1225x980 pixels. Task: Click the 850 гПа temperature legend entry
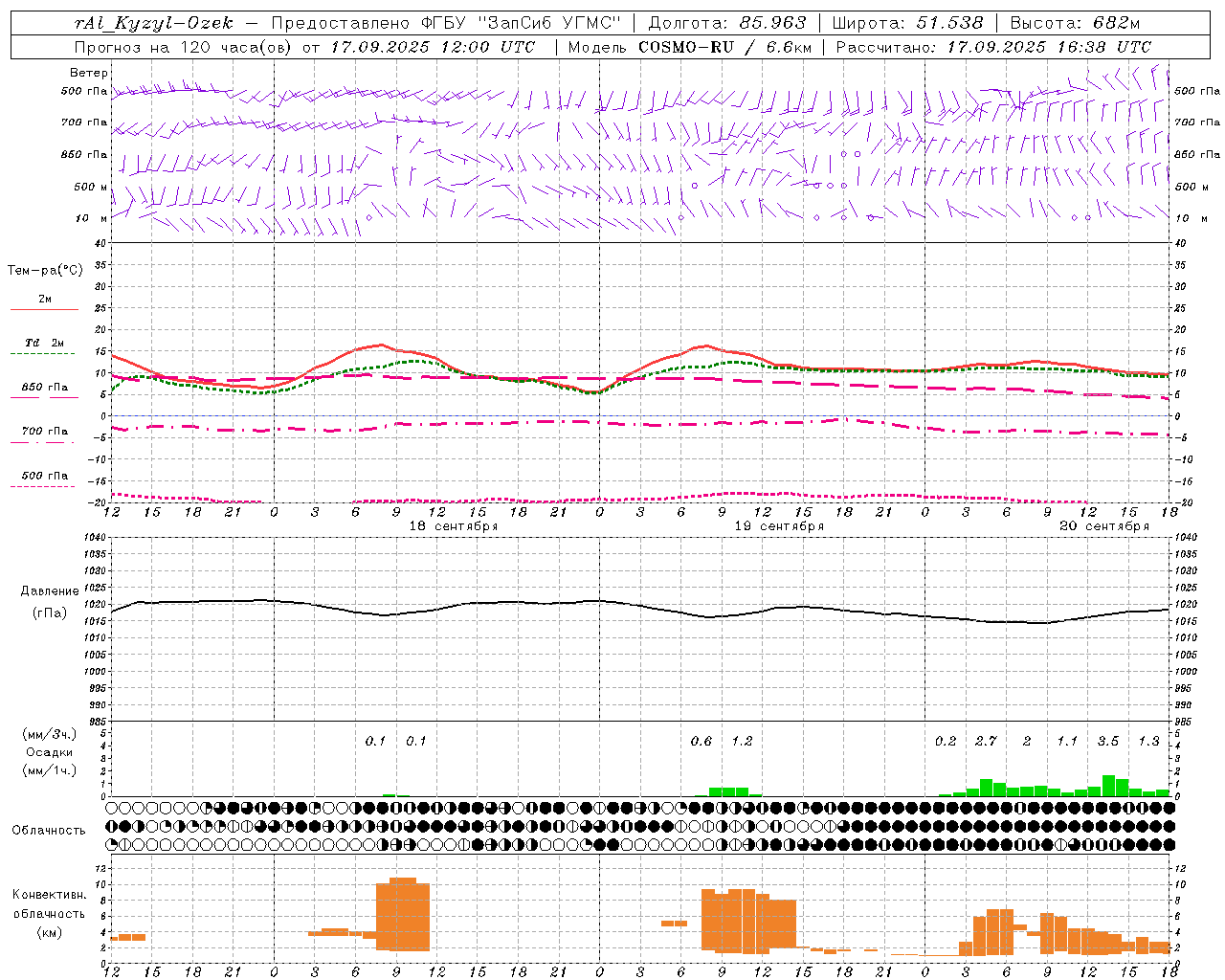[44, 388]
